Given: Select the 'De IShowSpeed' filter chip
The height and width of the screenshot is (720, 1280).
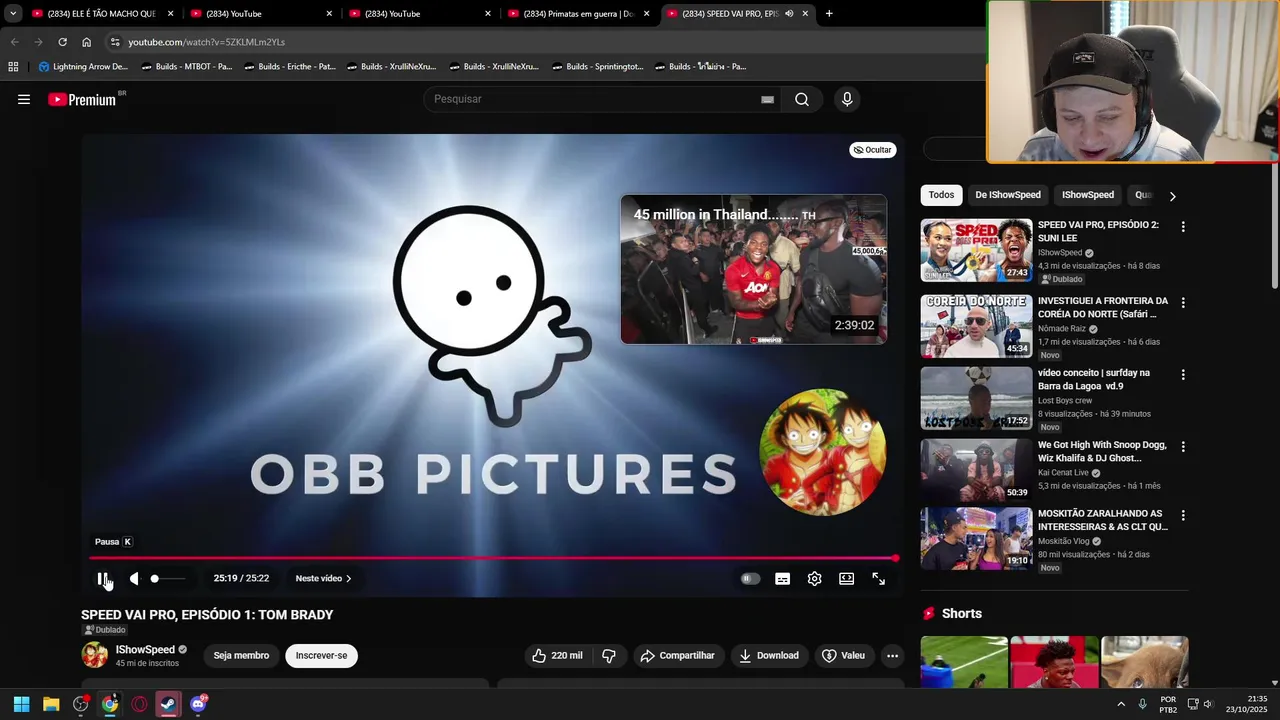Looking at the screenshot, I should pyautogui.click(x=1008, y=195).
